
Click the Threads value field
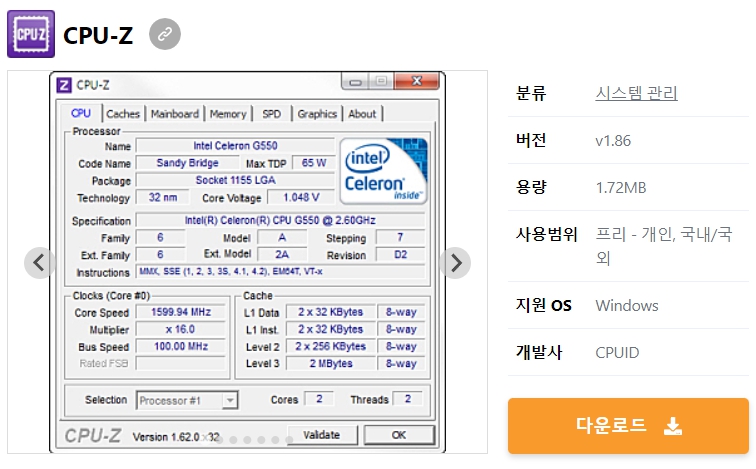click(408, 399)
